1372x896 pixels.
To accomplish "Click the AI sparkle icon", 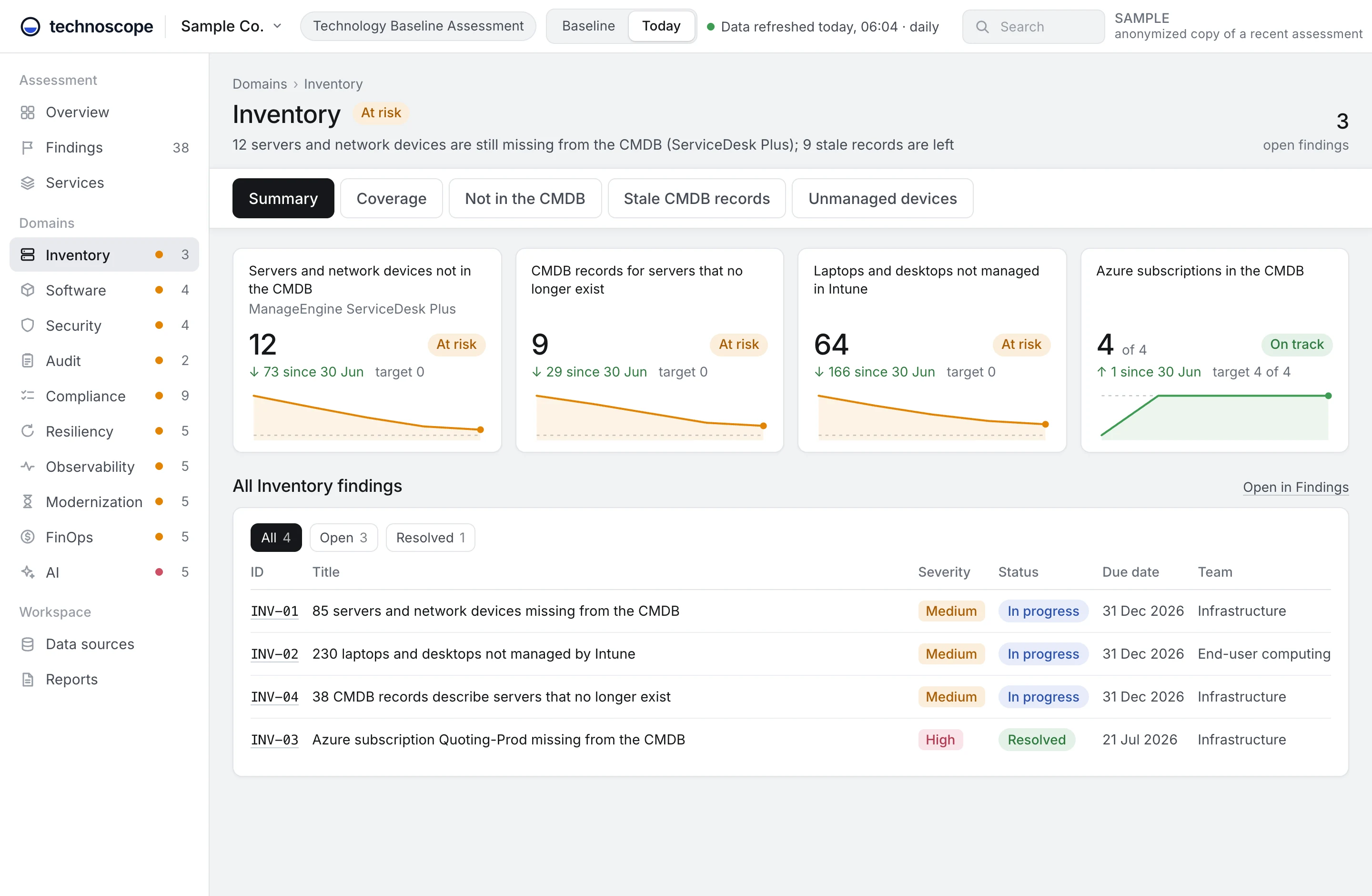I will pos(27,572).
